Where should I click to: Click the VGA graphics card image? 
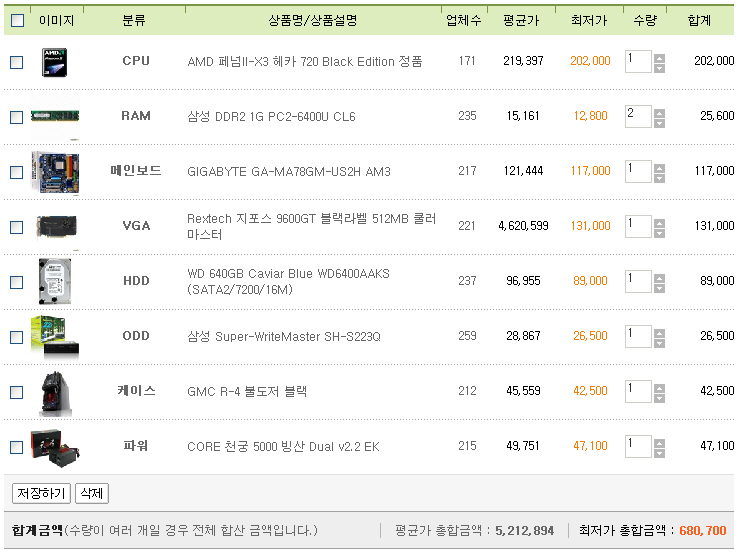click(55, 227)
